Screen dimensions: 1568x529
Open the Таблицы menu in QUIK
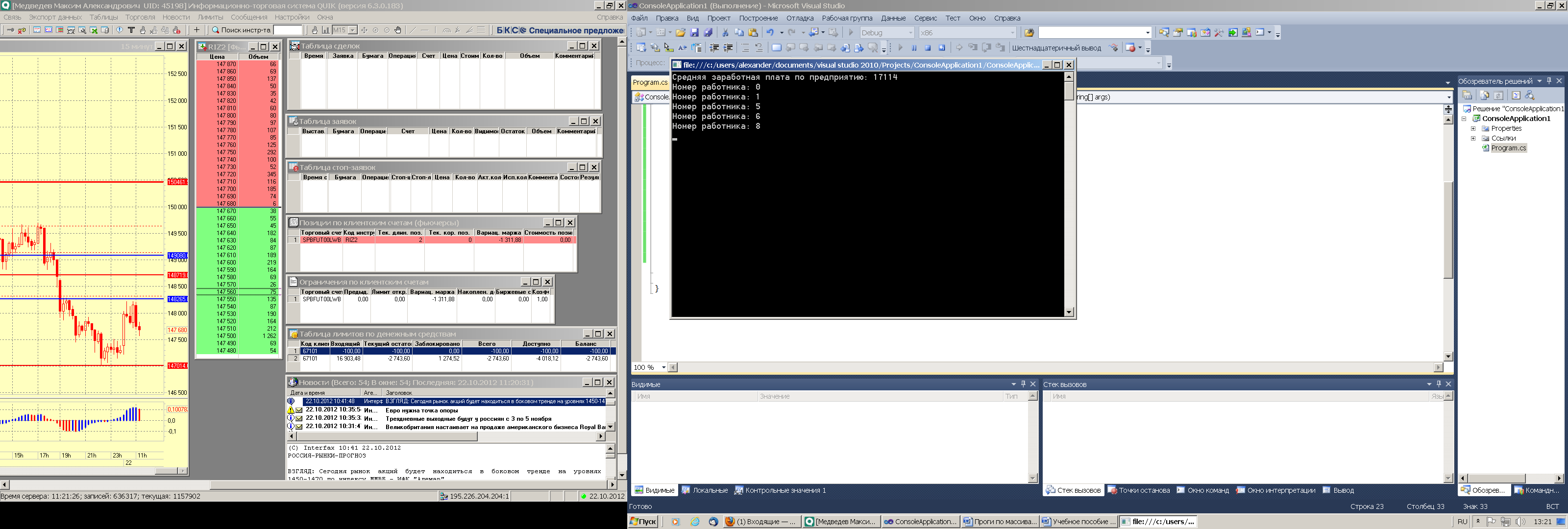pyautogui.click(x=103, y=17)
